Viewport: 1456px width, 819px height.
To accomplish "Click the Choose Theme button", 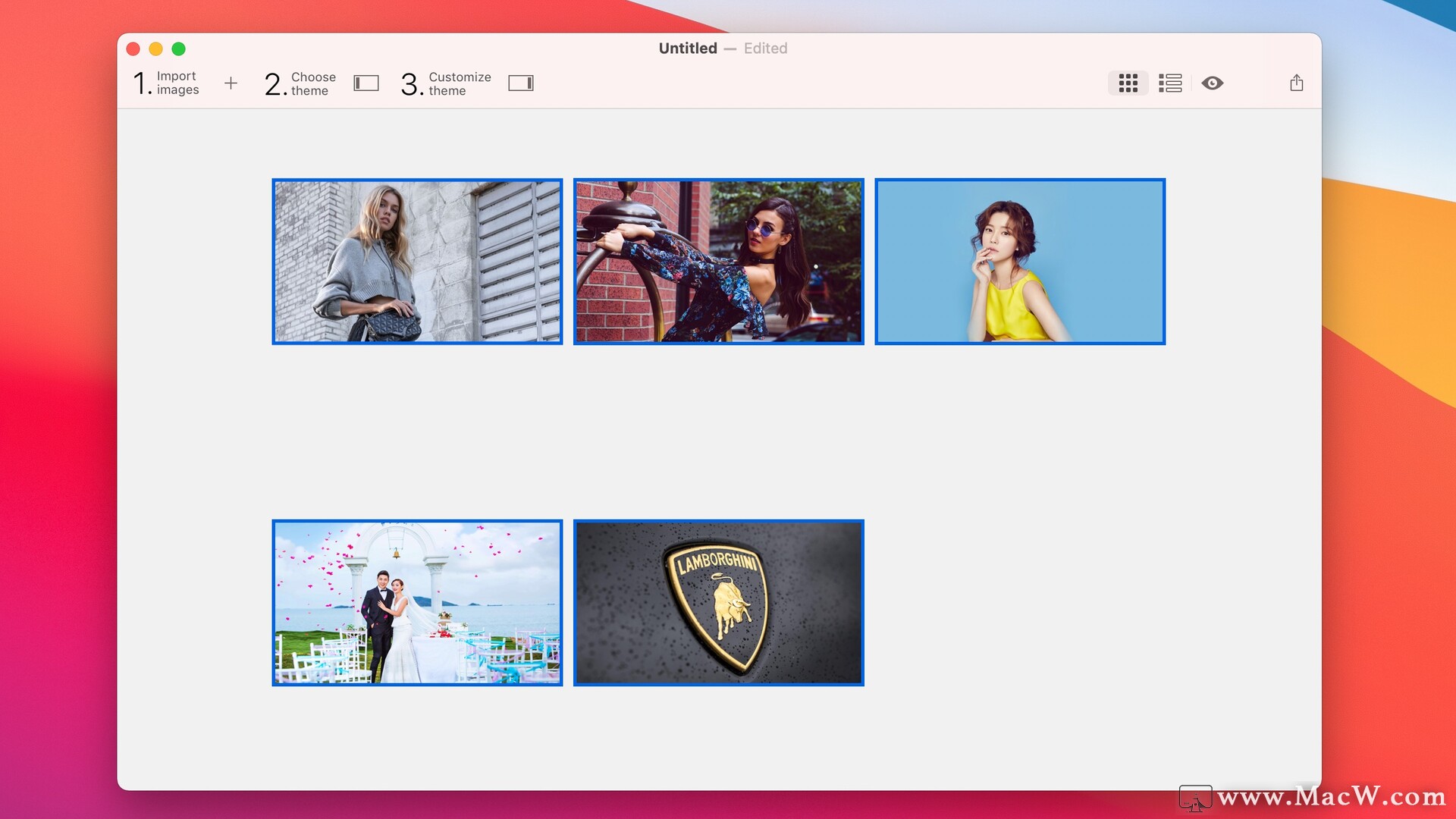I will point(322,83).
